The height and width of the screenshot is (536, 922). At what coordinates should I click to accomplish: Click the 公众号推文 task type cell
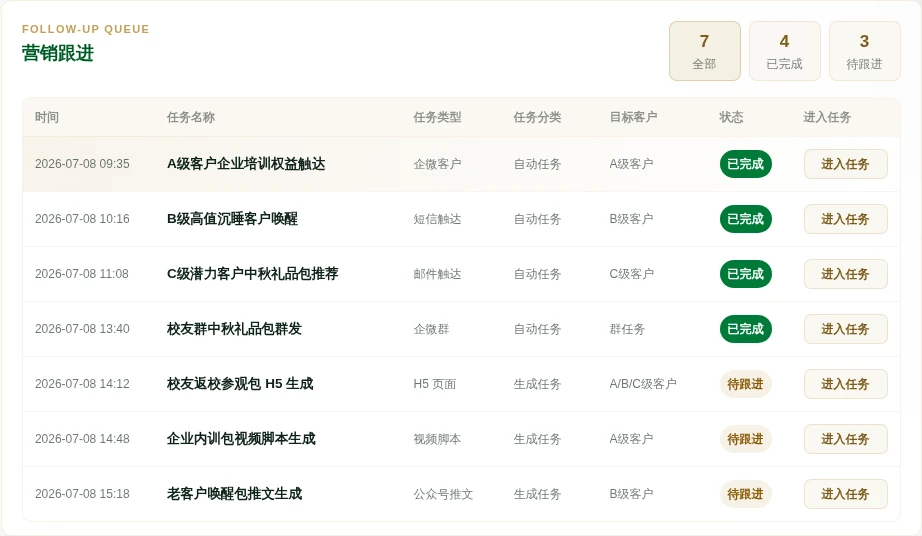(x=443, y=494)
